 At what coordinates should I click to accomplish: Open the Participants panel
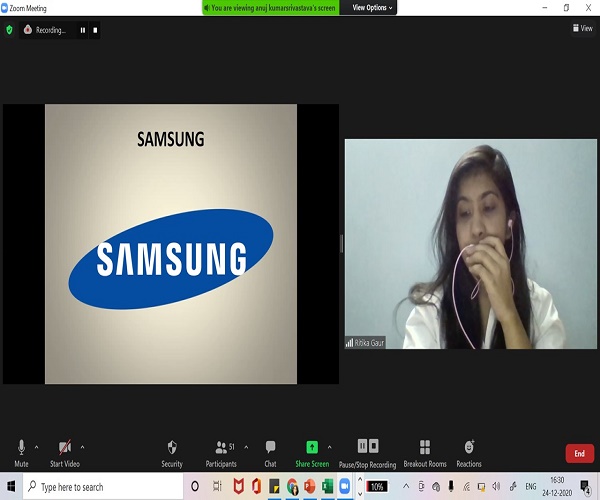point(221,453)
